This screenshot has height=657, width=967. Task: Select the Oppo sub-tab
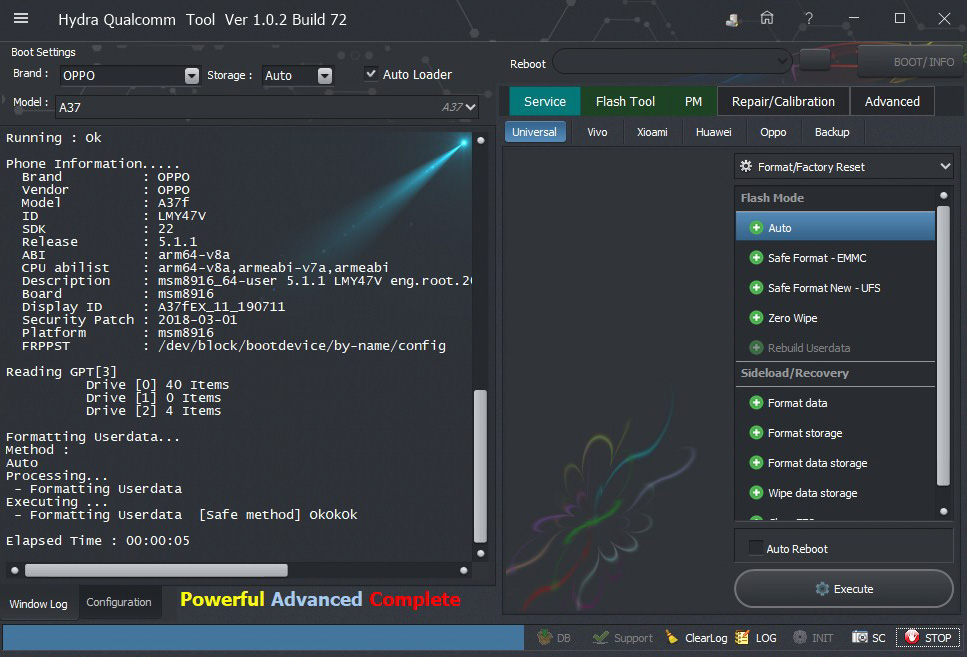click(773, 132)
